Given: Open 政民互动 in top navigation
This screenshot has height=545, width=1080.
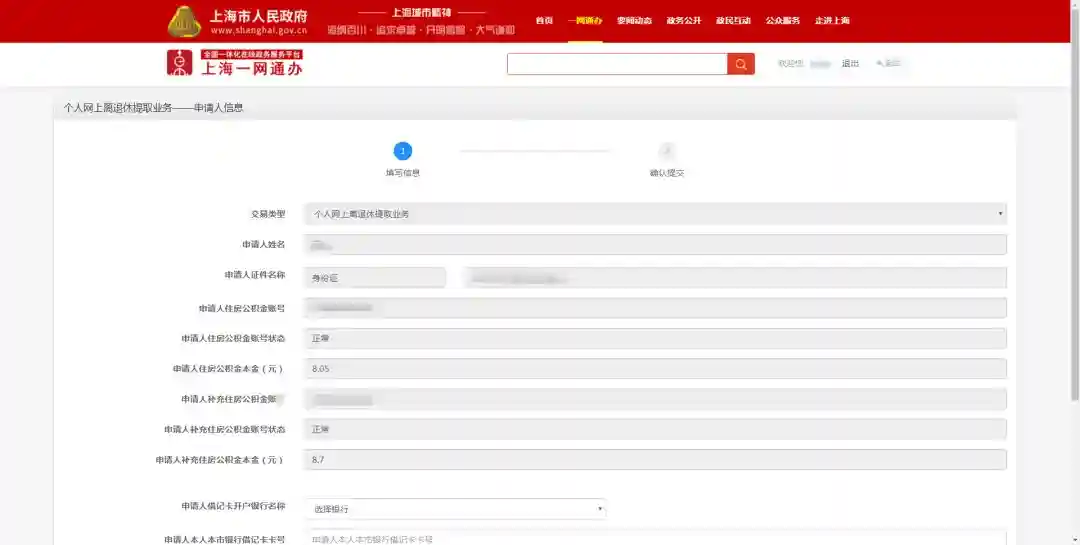Looking at the screenshot, I should 733,21.
